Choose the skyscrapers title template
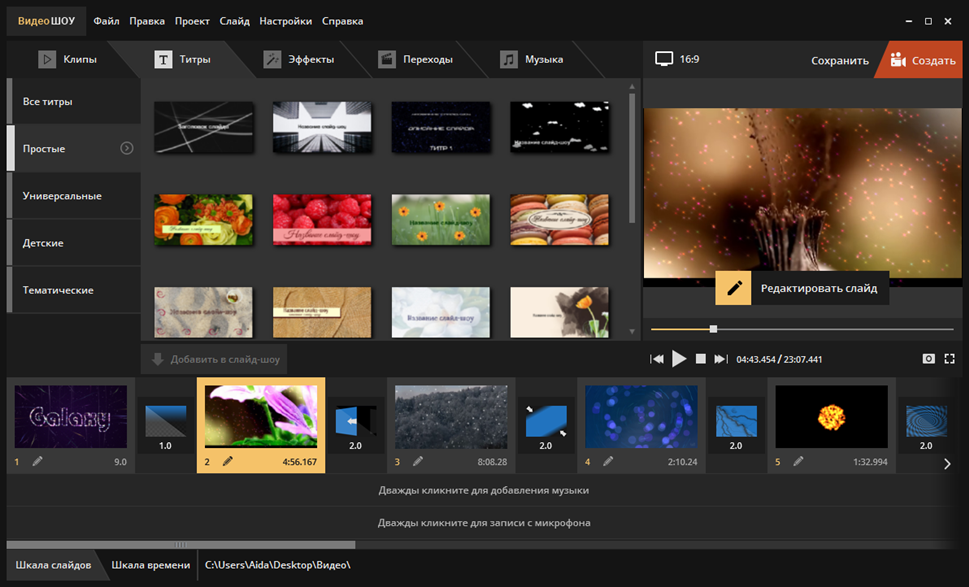 322,127
